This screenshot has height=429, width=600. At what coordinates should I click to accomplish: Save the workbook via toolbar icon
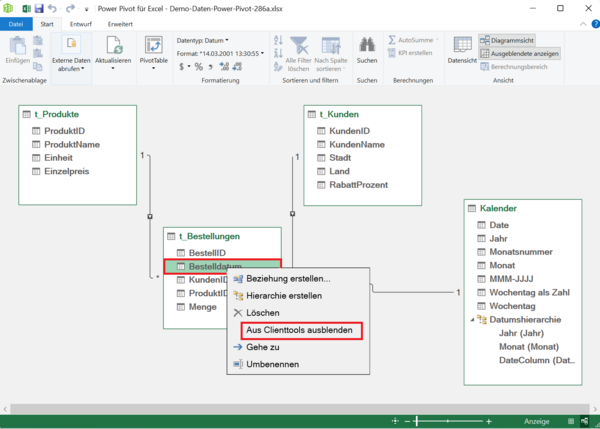[39, 8]
